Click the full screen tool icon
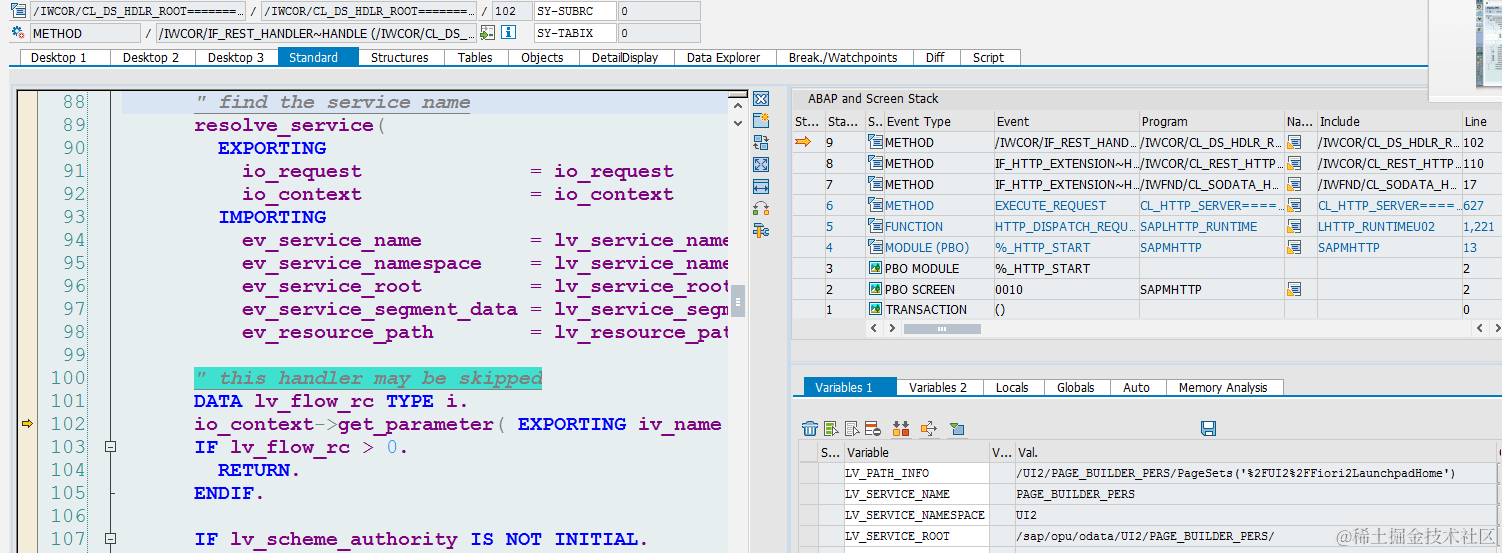Viewport: 1502px width, 553px height. click(x=761, y=164)
